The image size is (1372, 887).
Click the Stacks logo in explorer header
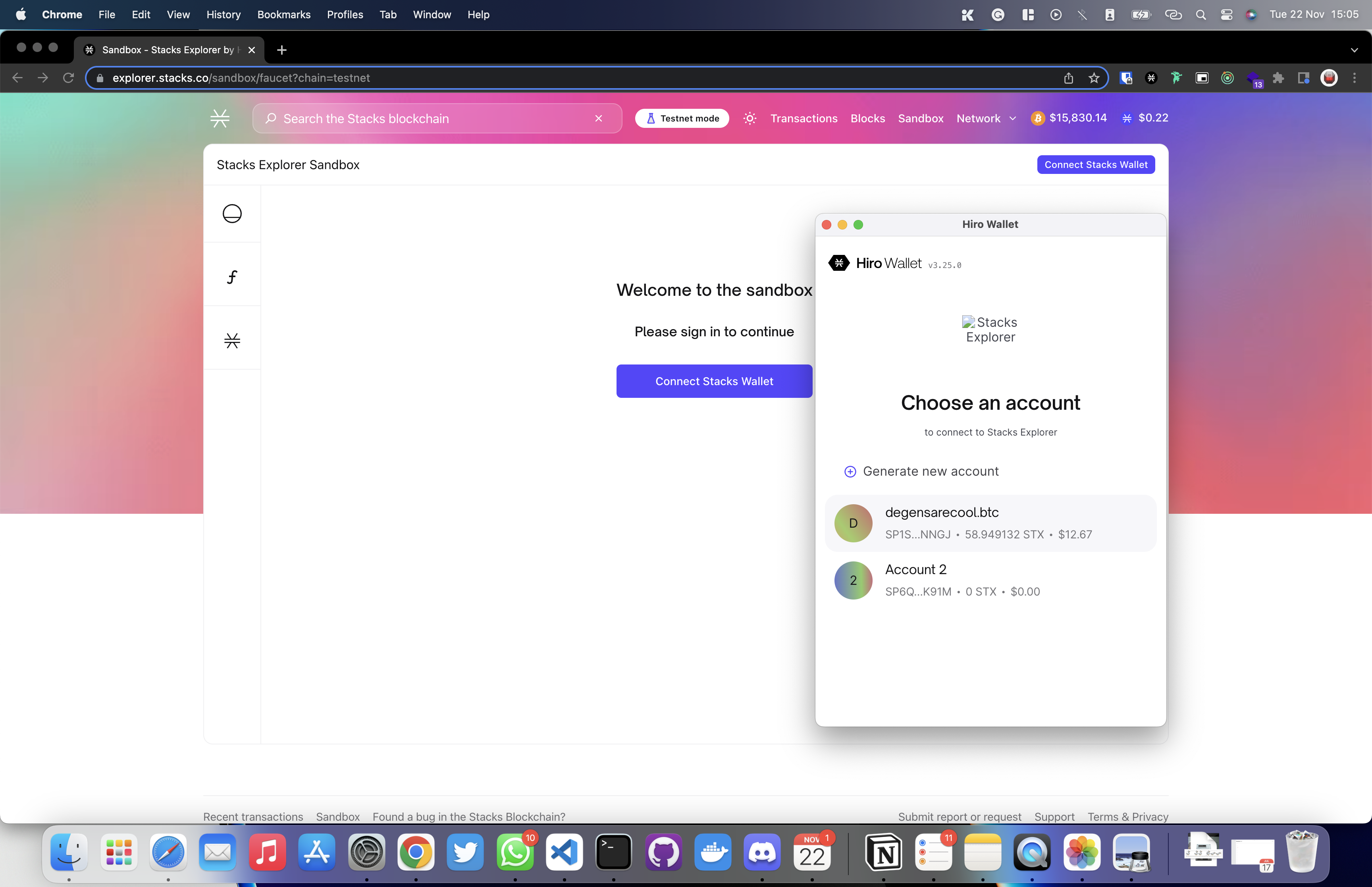tap(220, 118)
